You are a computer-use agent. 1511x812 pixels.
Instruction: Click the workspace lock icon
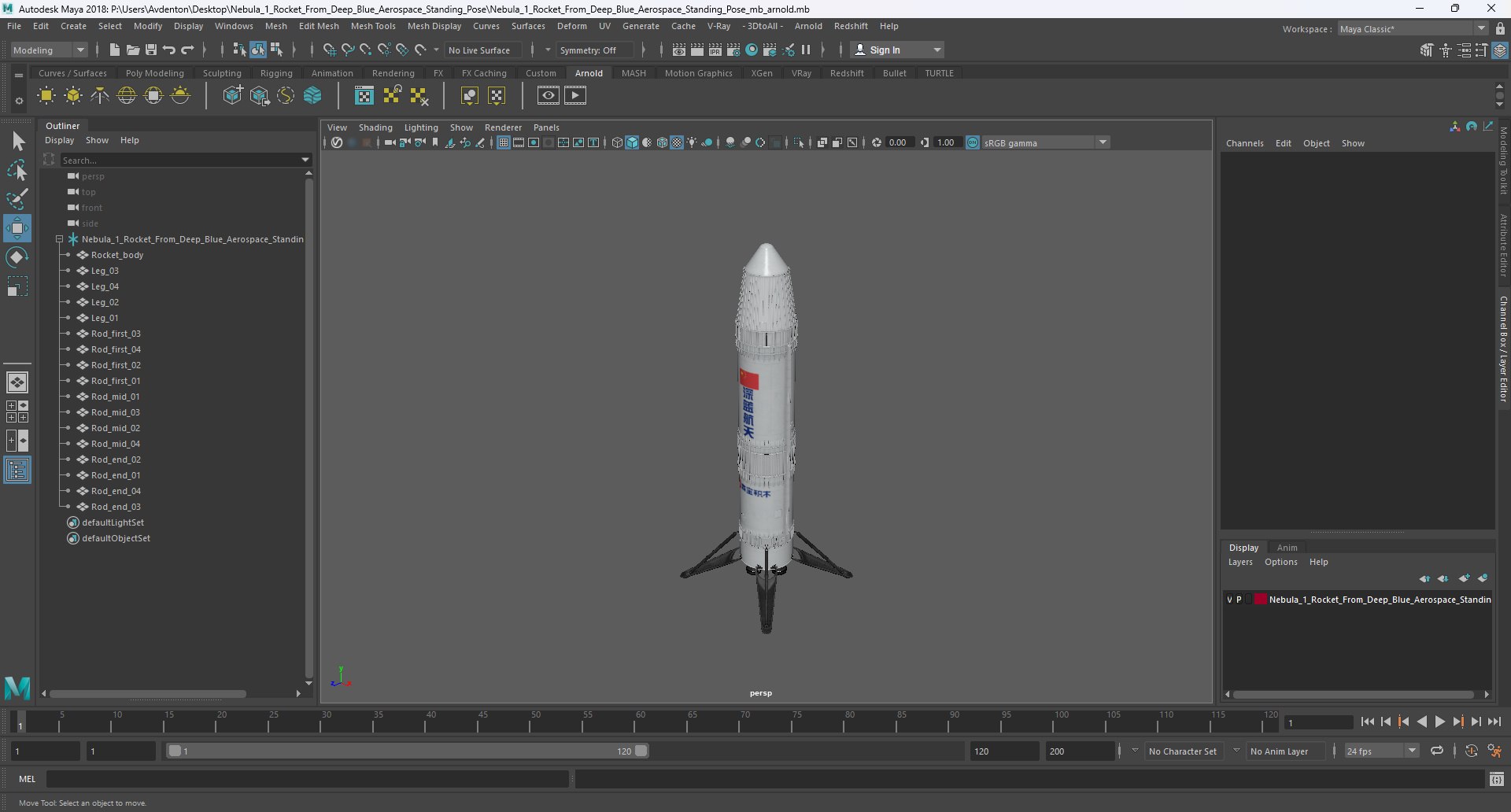pos(1500,28)
